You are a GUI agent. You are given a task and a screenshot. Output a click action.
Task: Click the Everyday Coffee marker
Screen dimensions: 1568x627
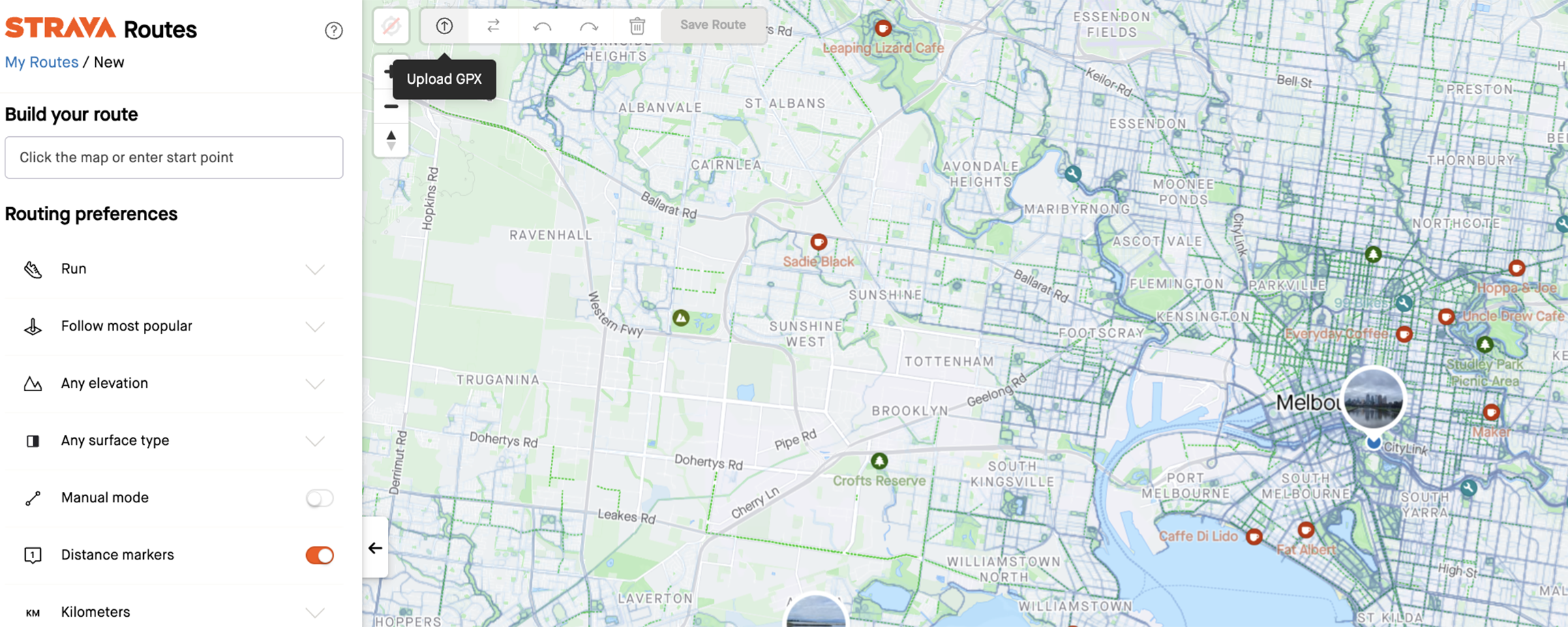[1404, 334]
